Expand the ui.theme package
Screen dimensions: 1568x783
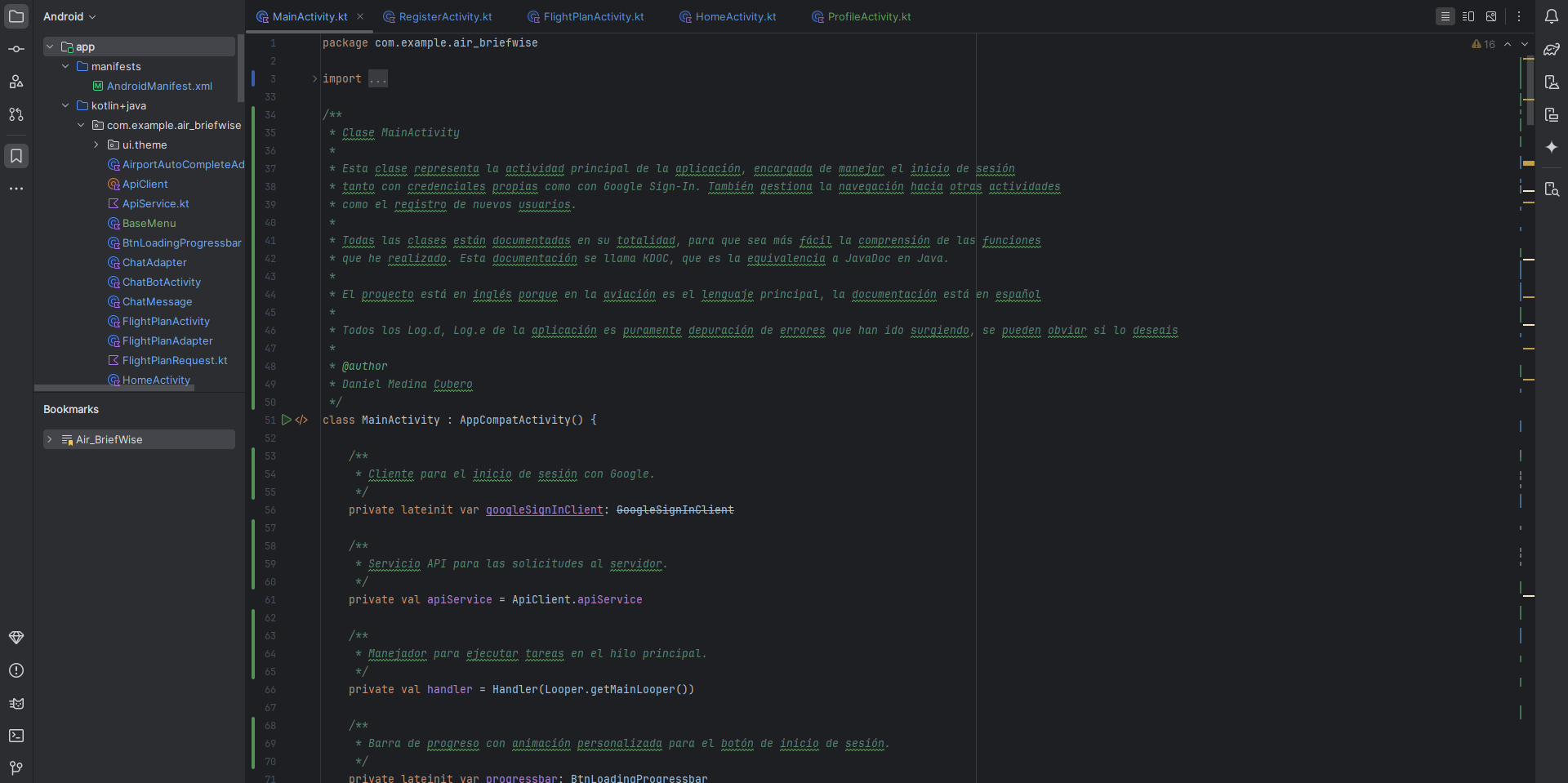click(96, 145)
